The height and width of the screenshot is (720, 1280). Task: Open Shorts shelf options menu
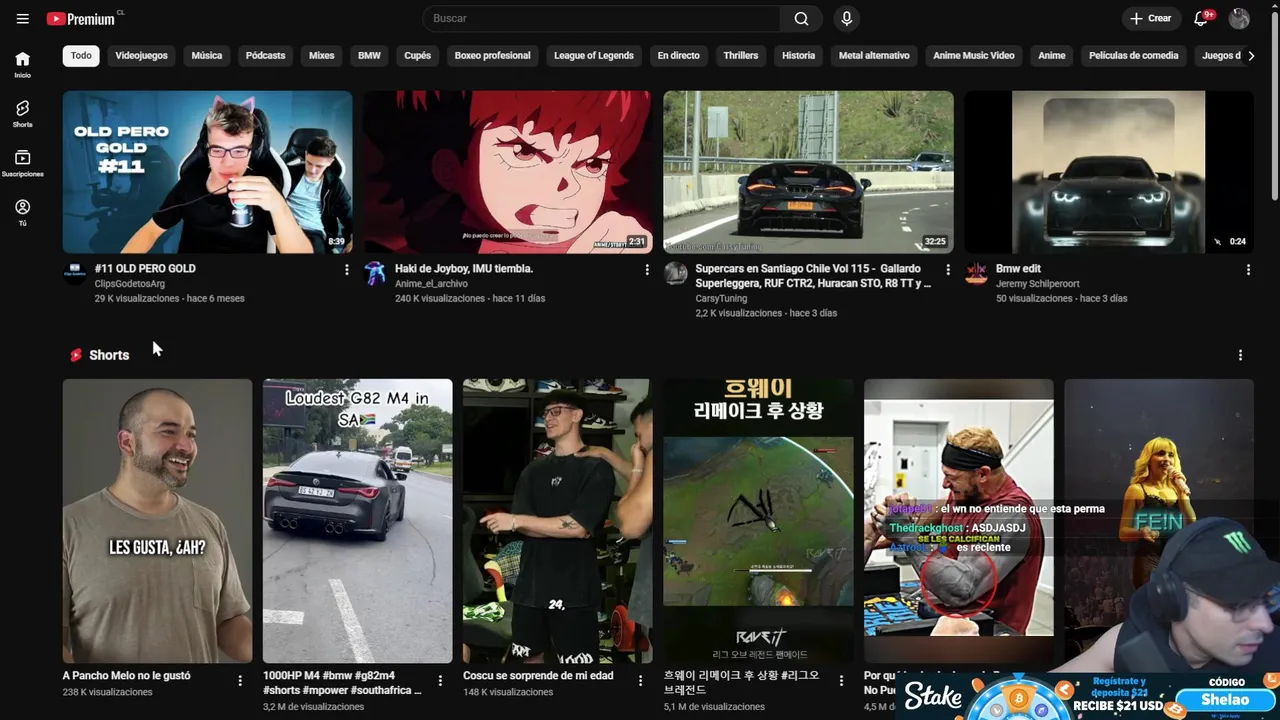tap(1240, 355)
